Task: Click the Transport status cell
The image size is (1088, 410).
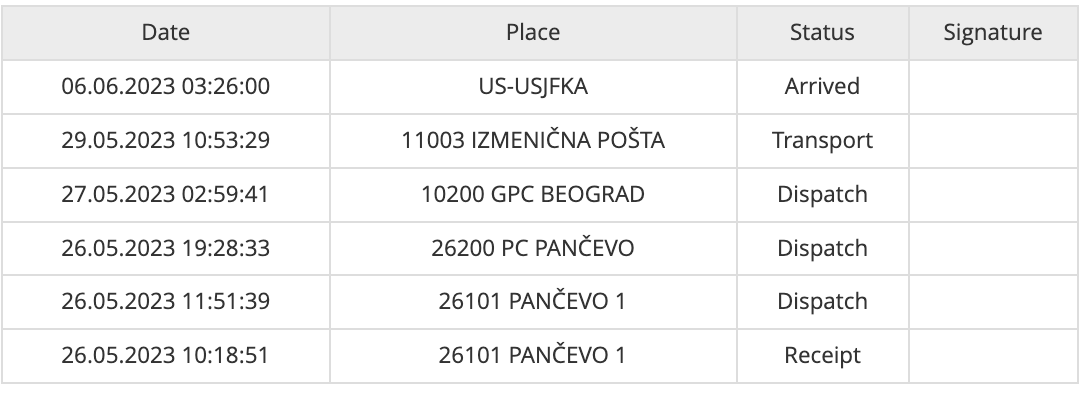Action: (822, 141)
